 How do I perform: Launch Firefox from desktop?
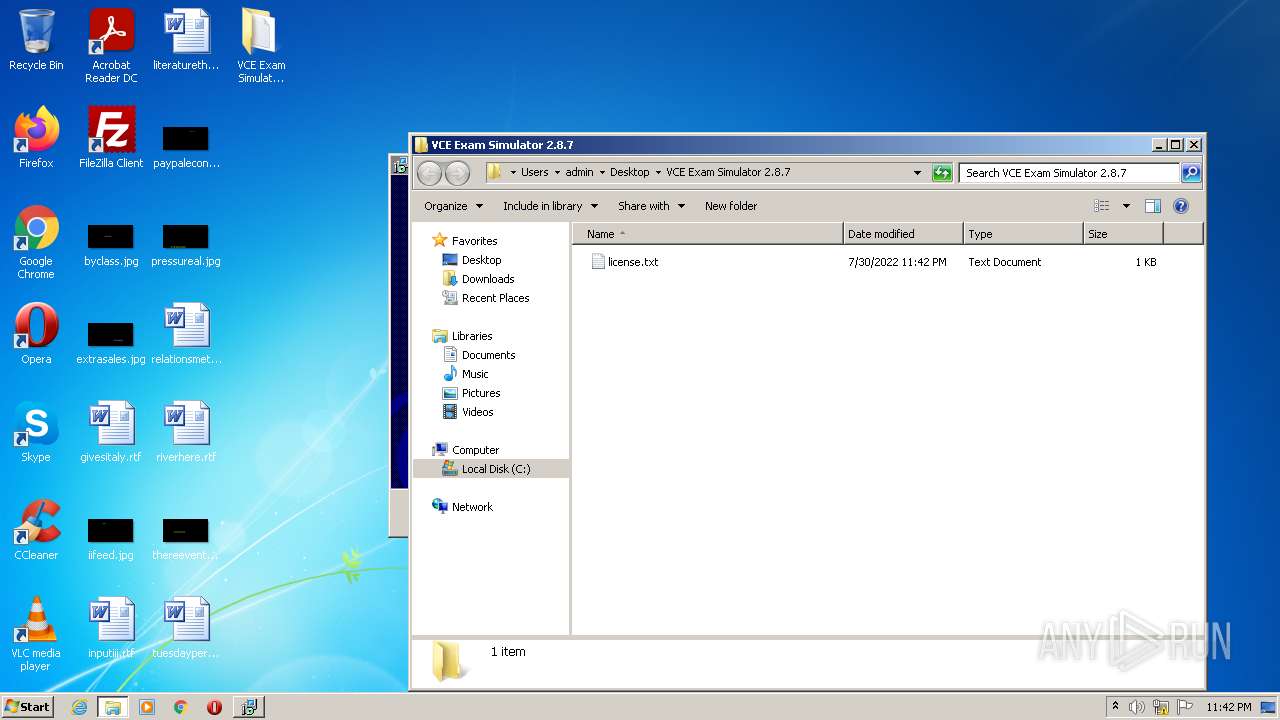[x=36, y=138]
